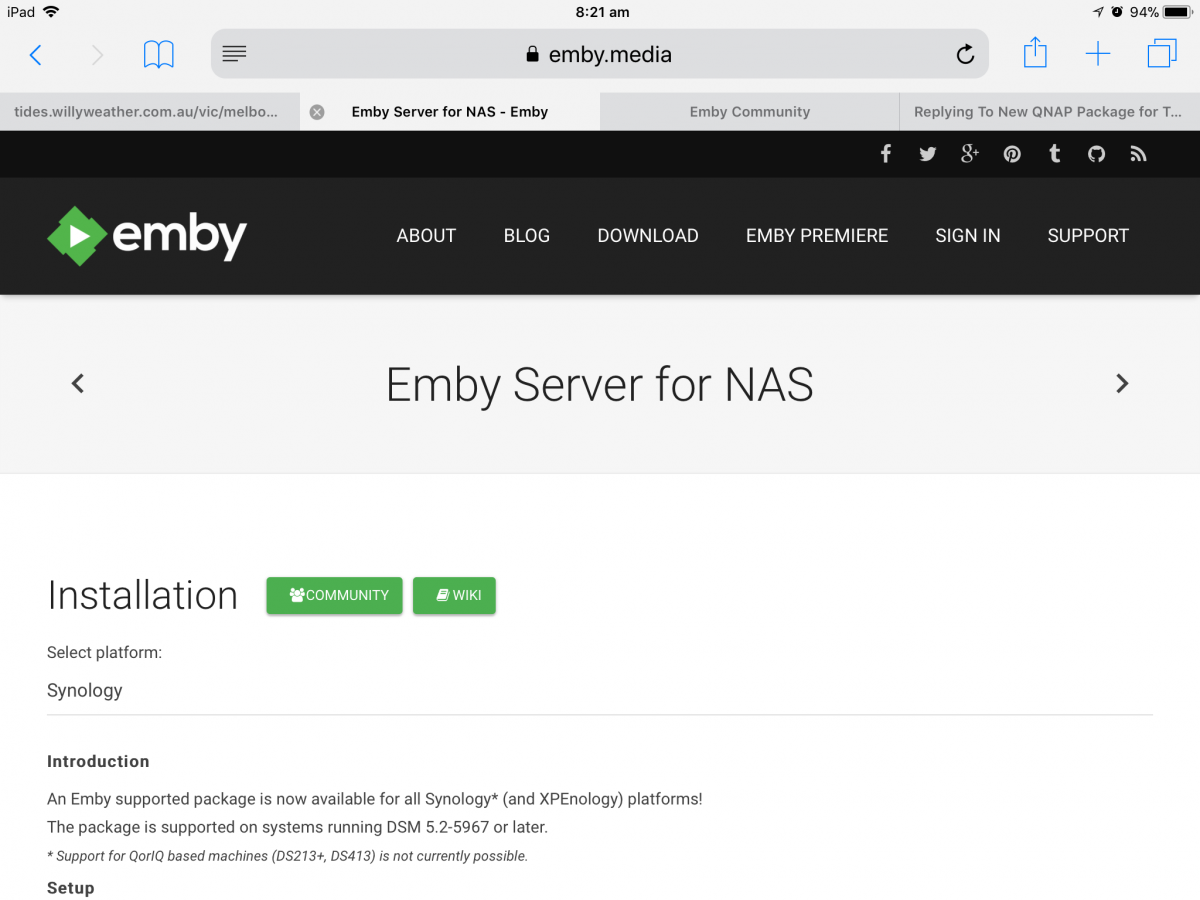1200x900 pixels.
Task: Click the 'Setup' heading
Action: click(x=71, y=888)
